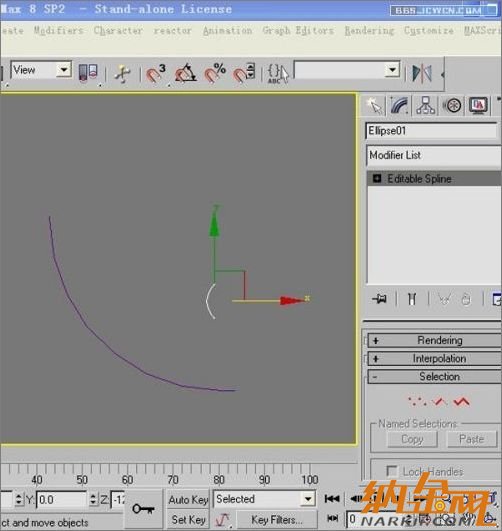502x531 pixels.
Task: Select Spline sub-object mode icon
Action: coord(462,402)
